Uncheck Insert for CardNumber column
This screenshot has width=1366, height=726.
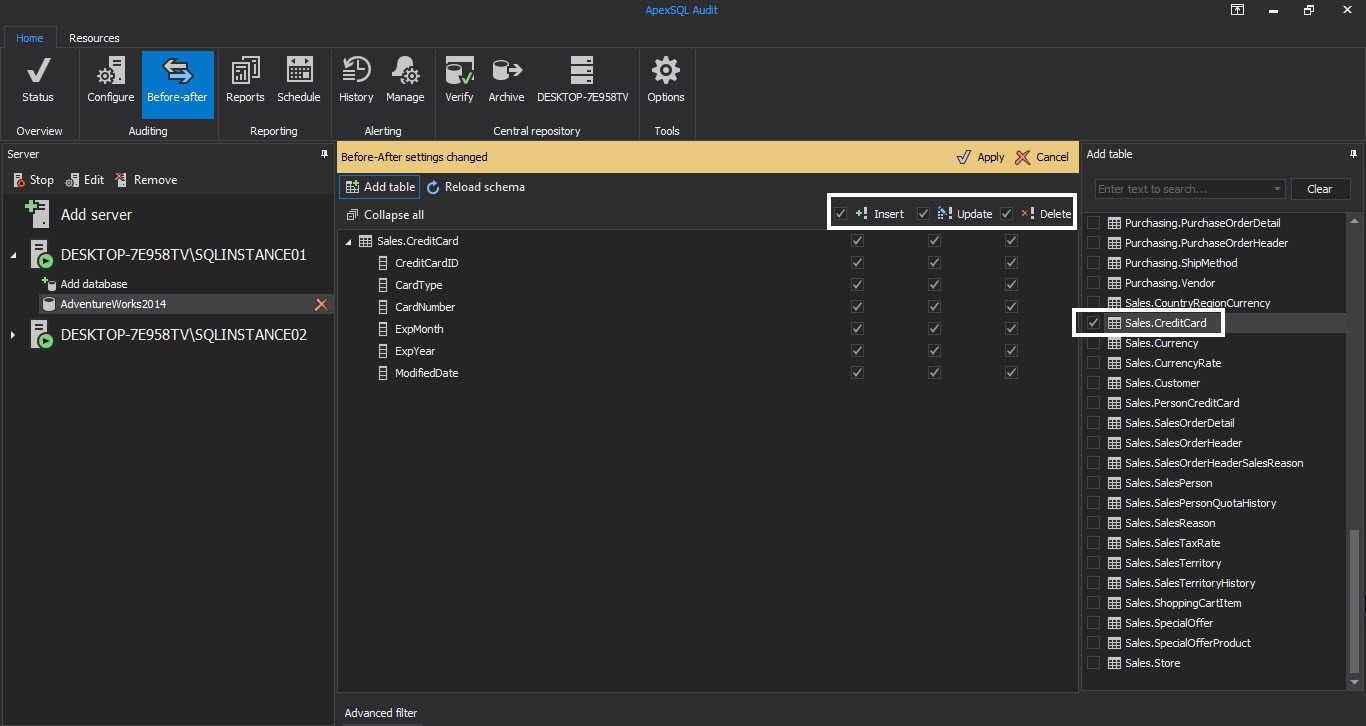[x=857, y=307]
